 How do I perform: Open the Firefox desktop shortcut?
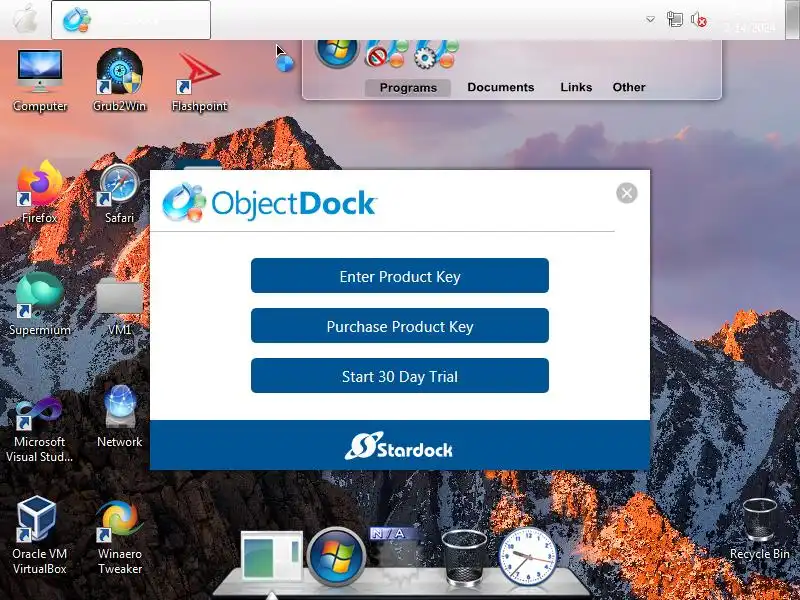40,192
